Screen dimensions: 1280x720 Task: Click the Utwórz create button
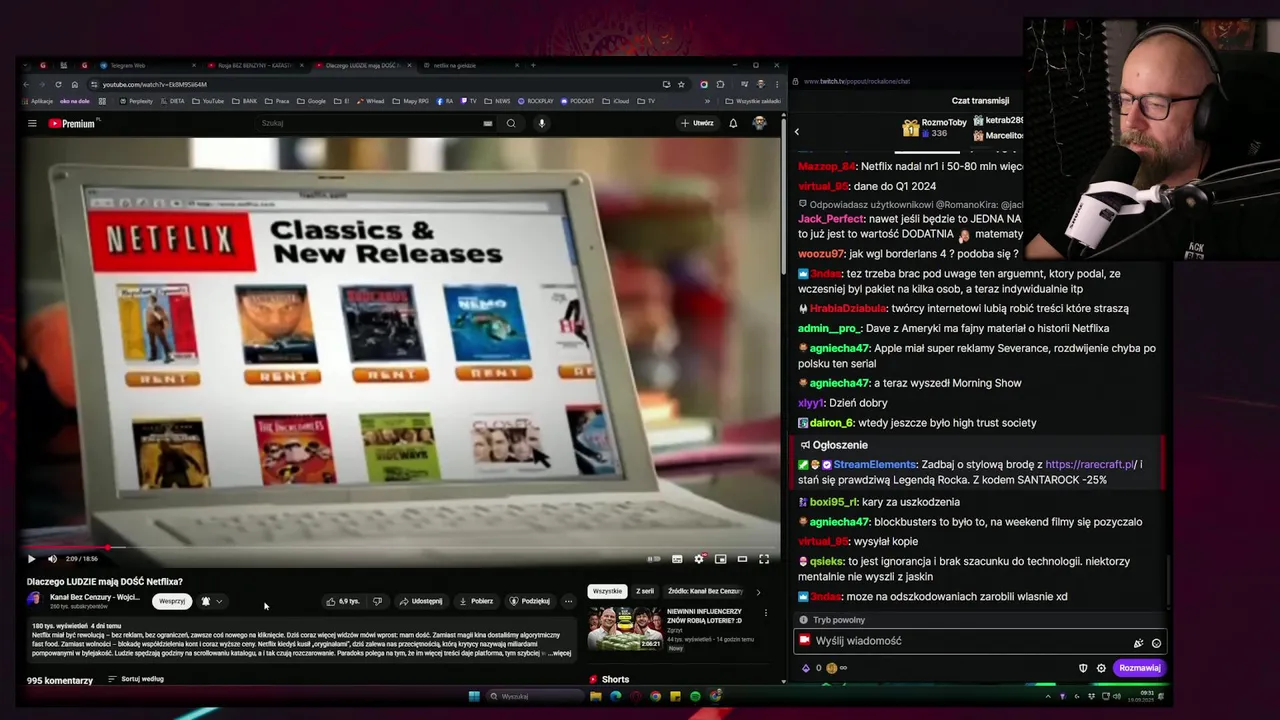[697, 123]
